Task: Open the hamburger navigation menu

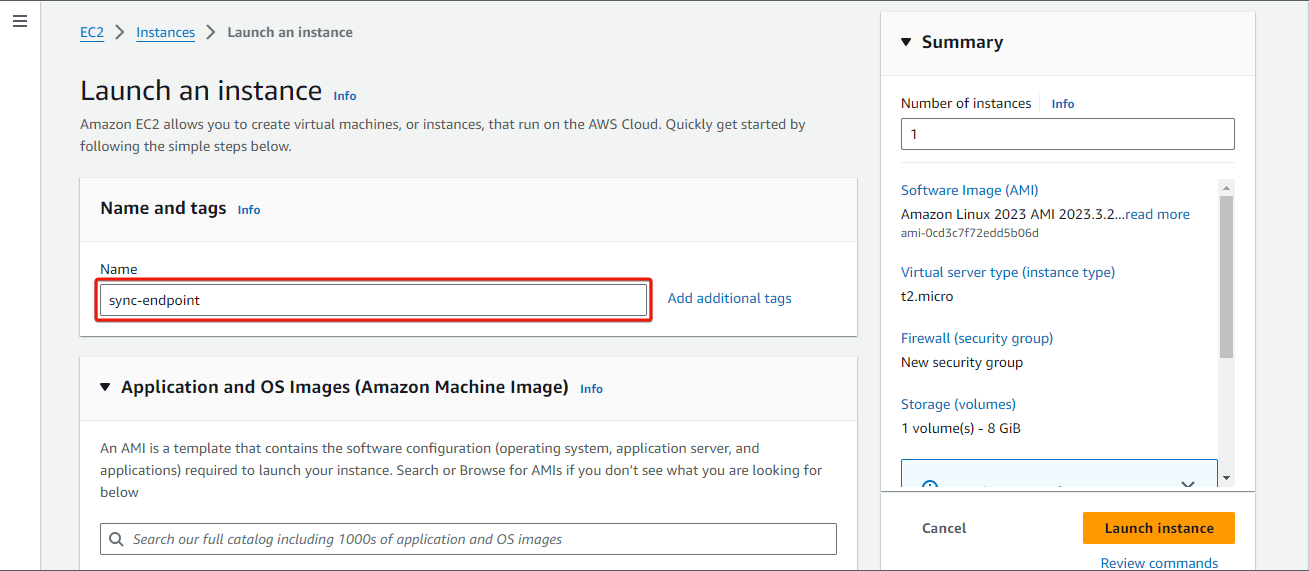Action: tap(20, 21)
